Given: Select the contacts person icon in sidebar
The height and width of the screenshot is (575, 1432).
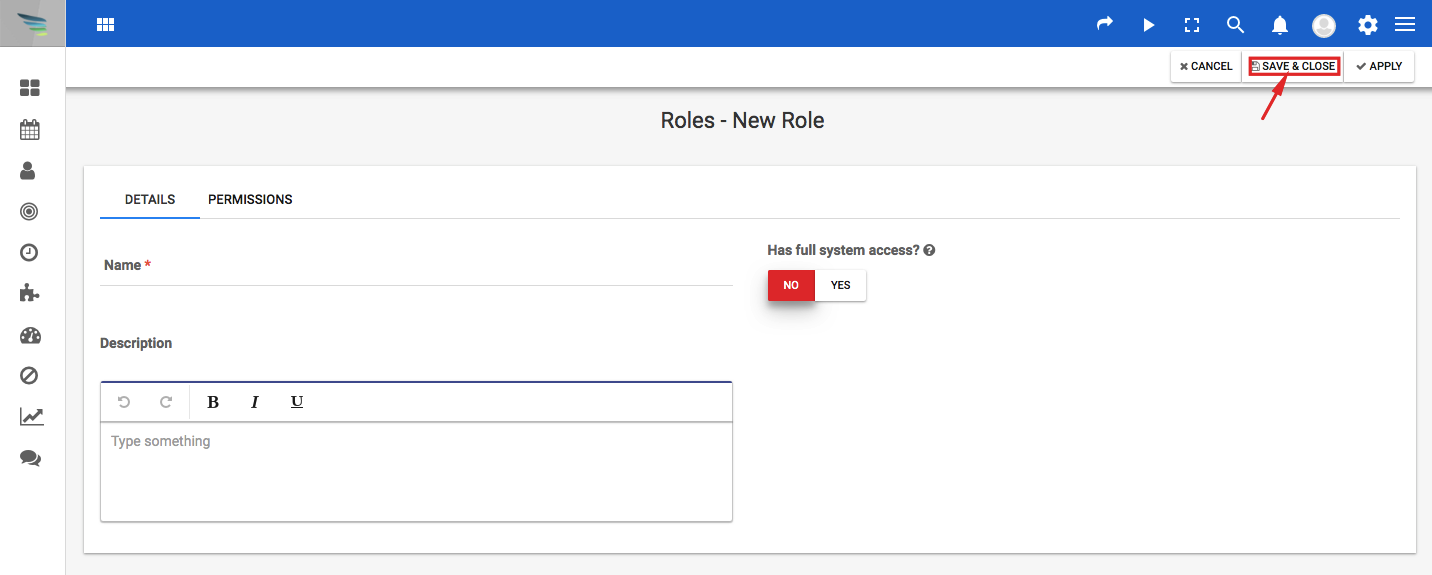Looking at the screenshot, I should [x=29, y=170].
